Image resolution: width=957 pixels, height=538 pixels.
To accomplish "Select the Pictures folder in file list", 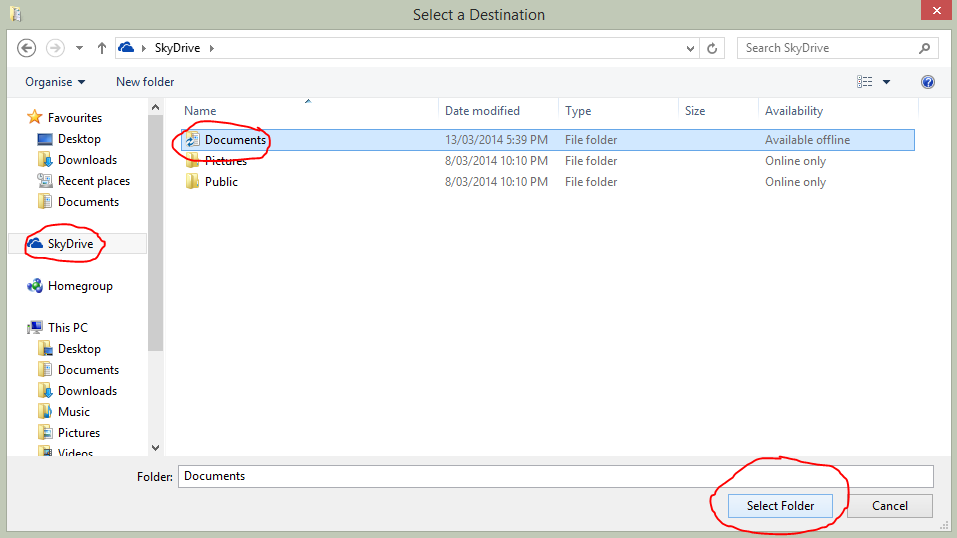I will [x=225, y=161].
